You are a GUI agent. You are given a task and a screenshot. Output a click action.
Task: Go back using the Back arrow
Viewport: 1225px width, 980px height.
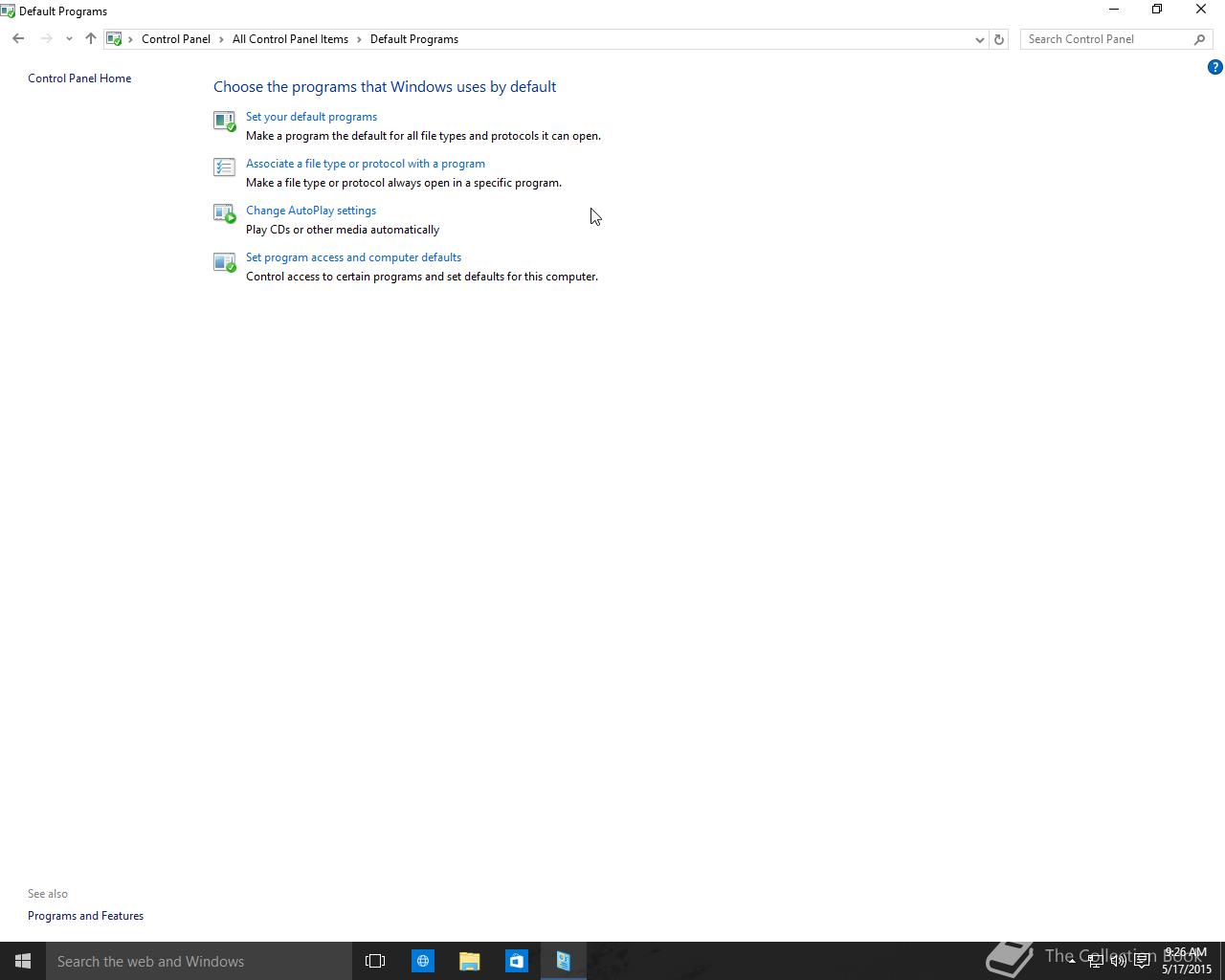18,39
